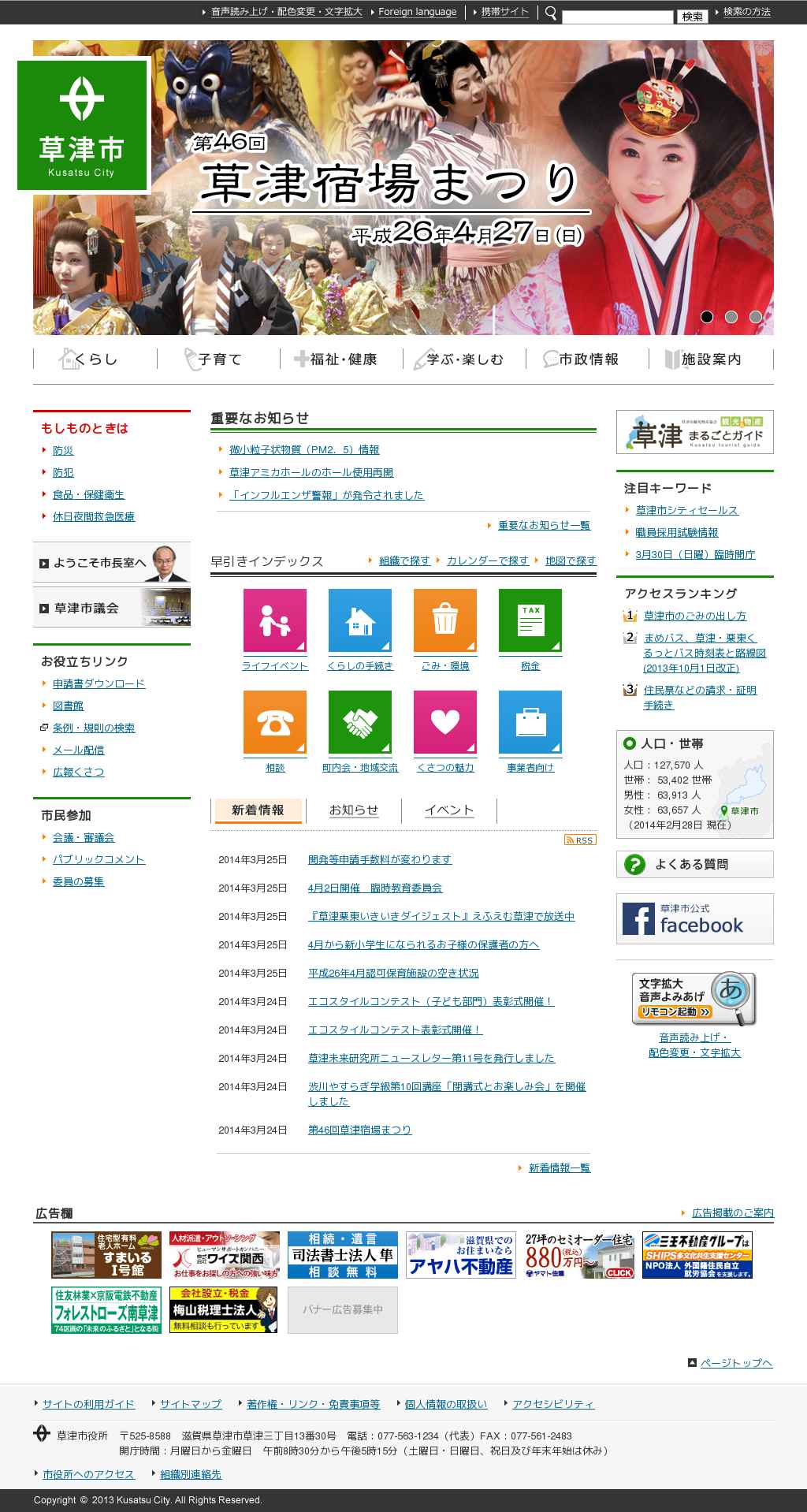807x1512 pixels.
Task: Switch to the お知らせ tab
Action: click(354, 810)
